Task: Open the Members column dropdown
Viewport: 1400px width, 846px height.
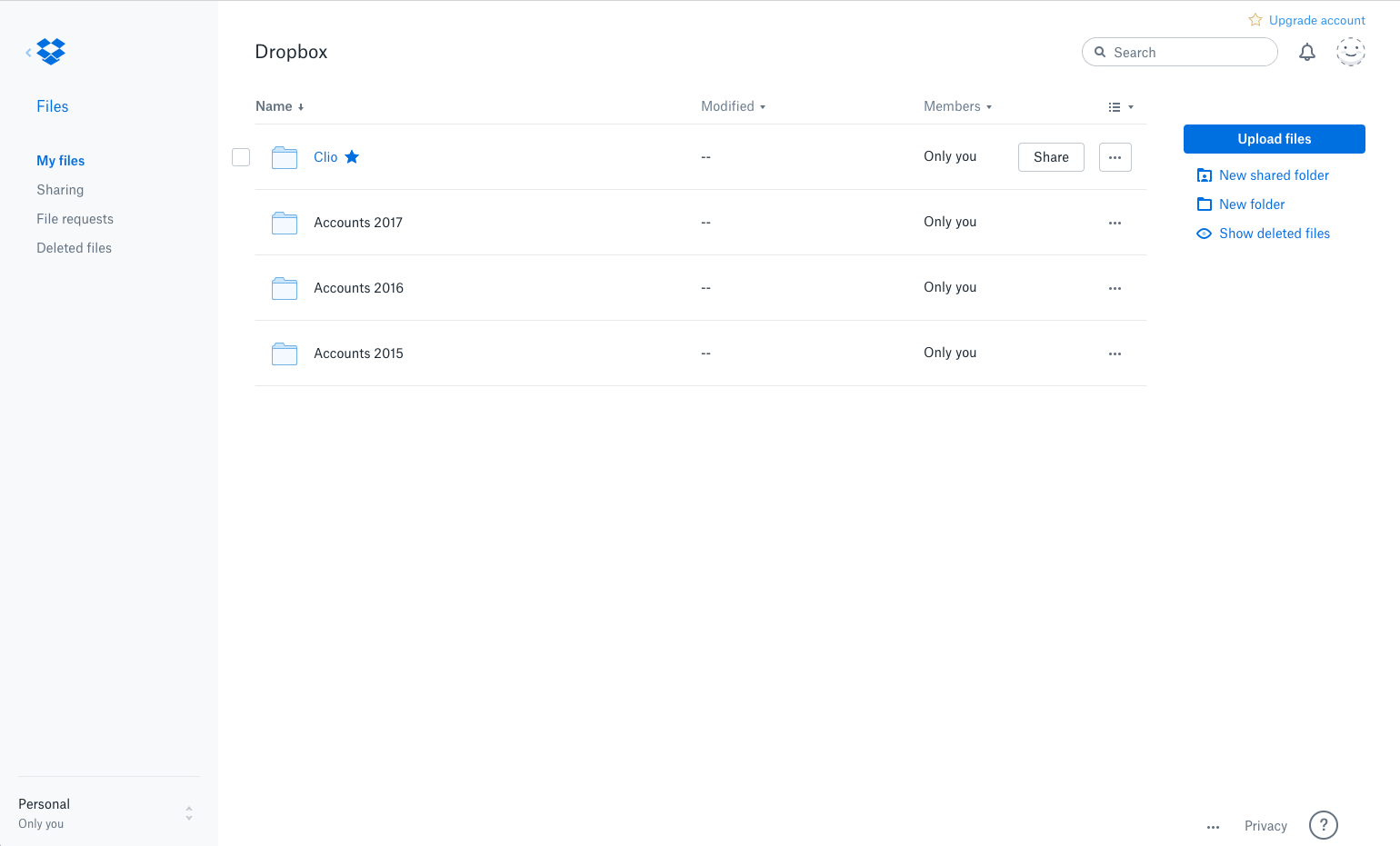Action: click(x=958, y=106)
